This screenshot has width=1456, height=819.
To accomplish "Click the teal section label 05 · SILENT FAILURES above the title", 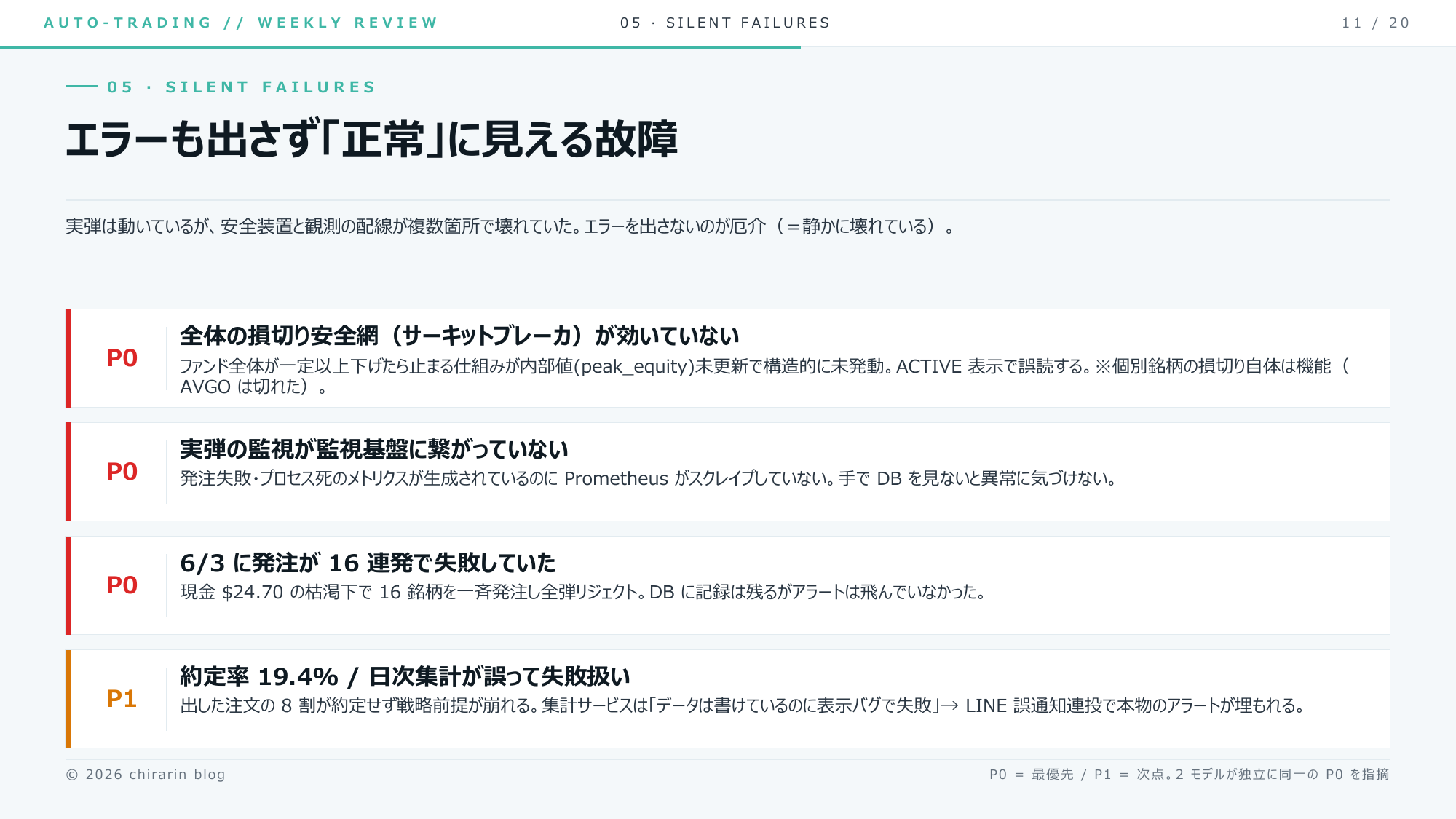I will coord(241,87).
